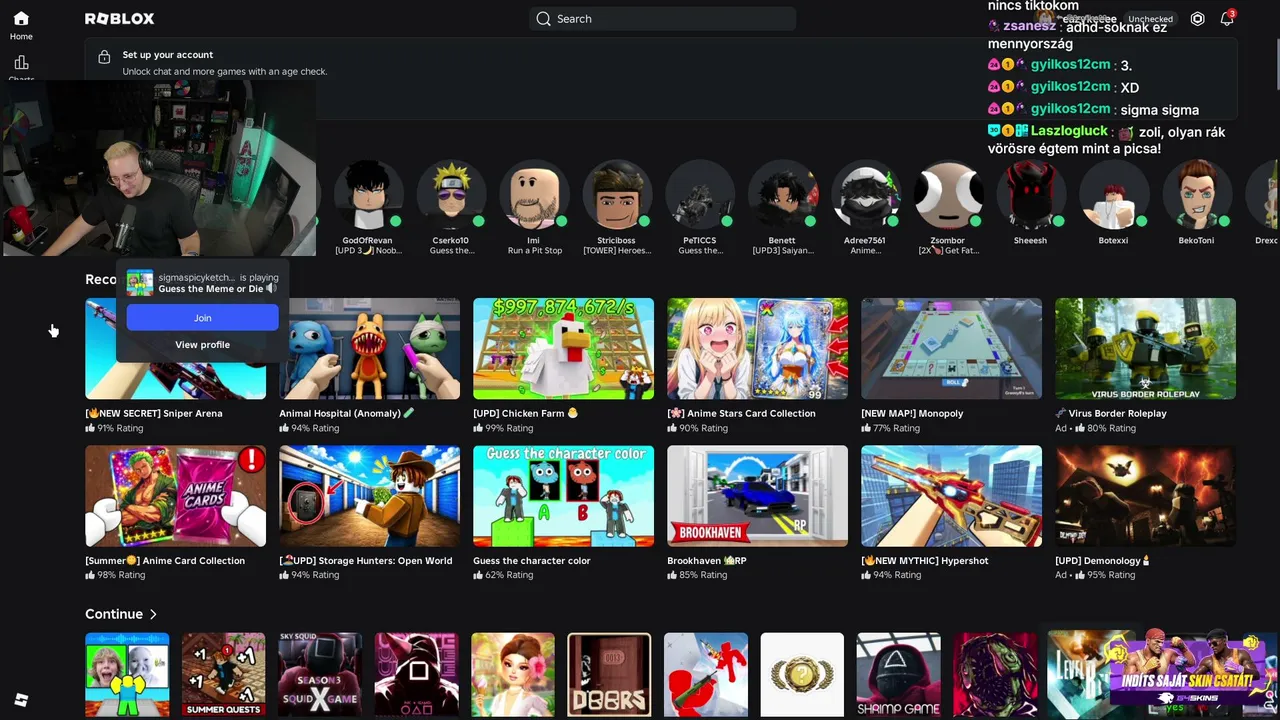1280x720 pixels.
Task: Click the '[UPD] Demonology' game title
Action: [x=1103, y=561]
